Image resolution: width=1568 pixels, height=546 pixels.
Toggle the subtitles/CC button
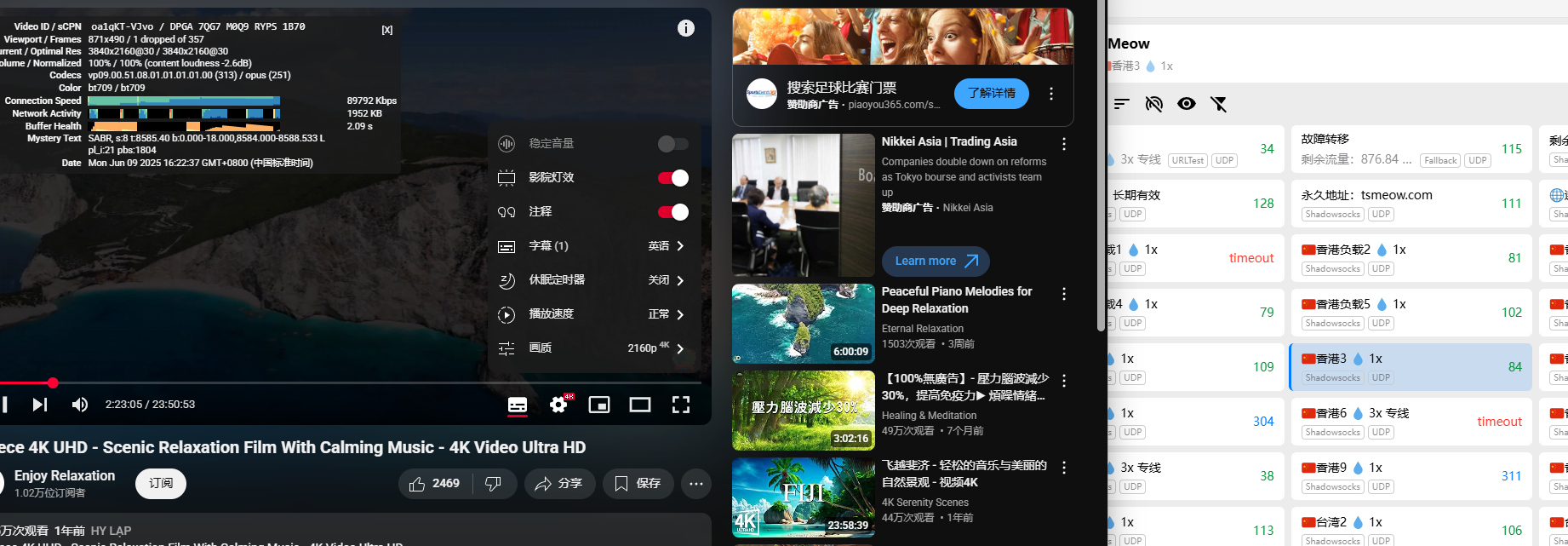[518, 405]
